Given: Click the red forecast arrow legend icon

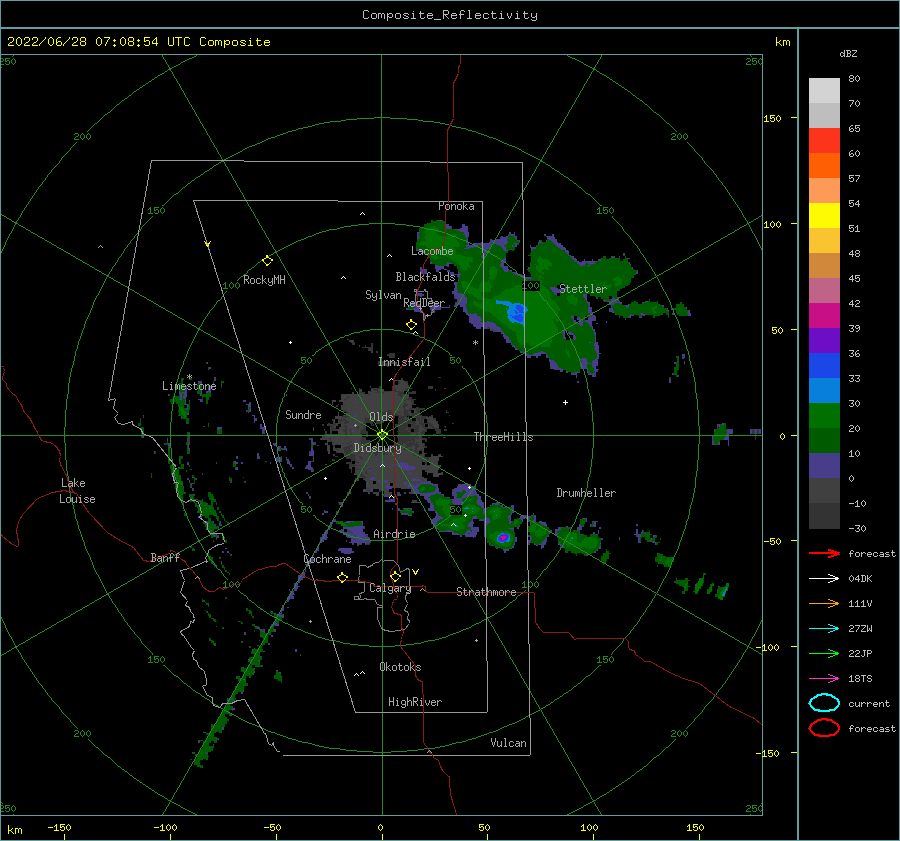Looking at the screenshot, I should [x=824, y=553].
